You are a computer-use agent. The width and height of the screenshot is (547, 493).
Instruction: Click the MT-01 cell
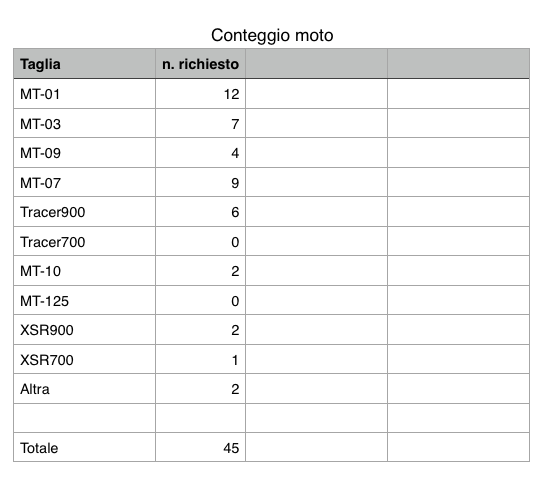[x=84, y=94]
